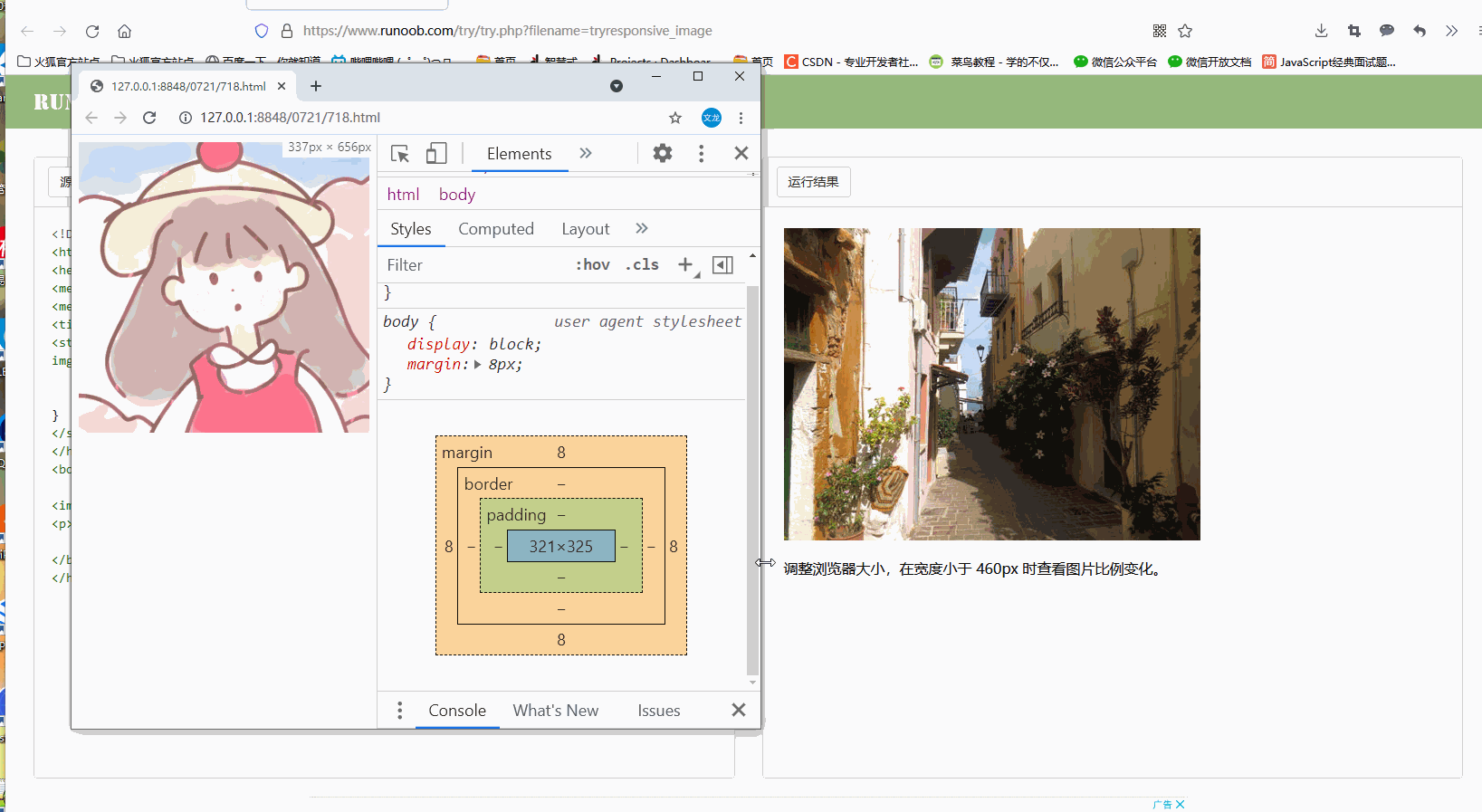Expand the margin shorthand triangle

tap(478, 365)
